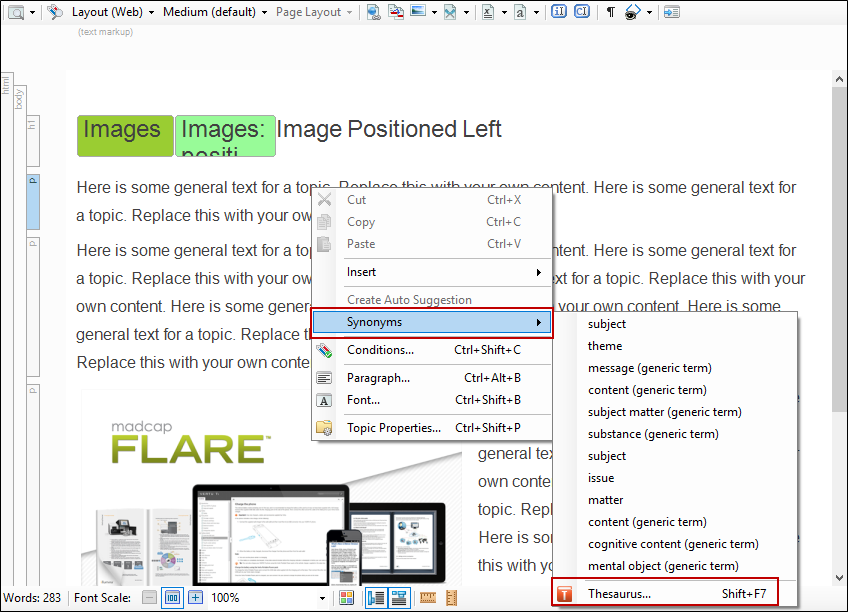Click the green Images marker in heading
This screenshot has width=848, height=612.
pos(125,136)
